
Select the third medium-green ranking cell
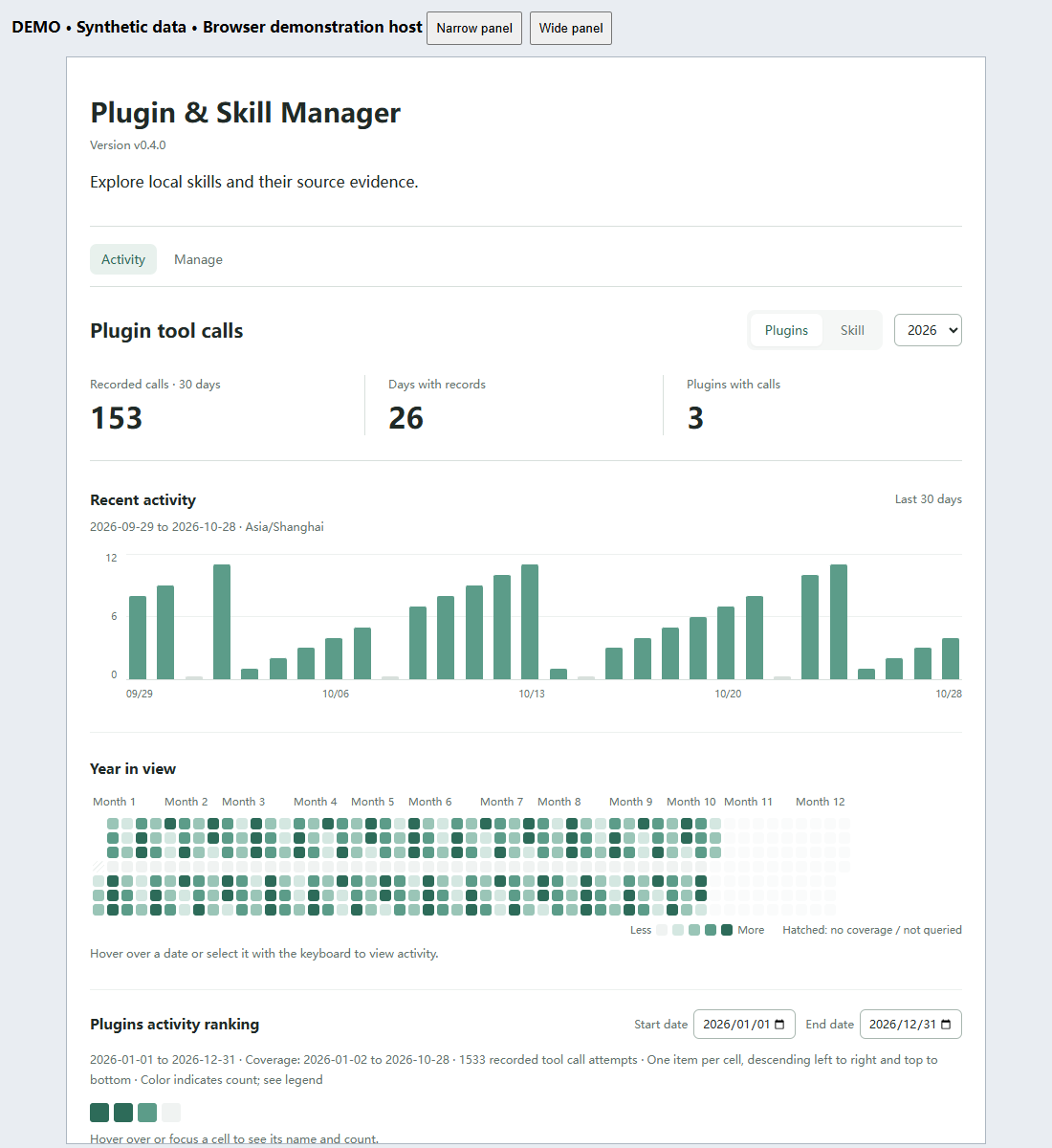pos(147,1112)
